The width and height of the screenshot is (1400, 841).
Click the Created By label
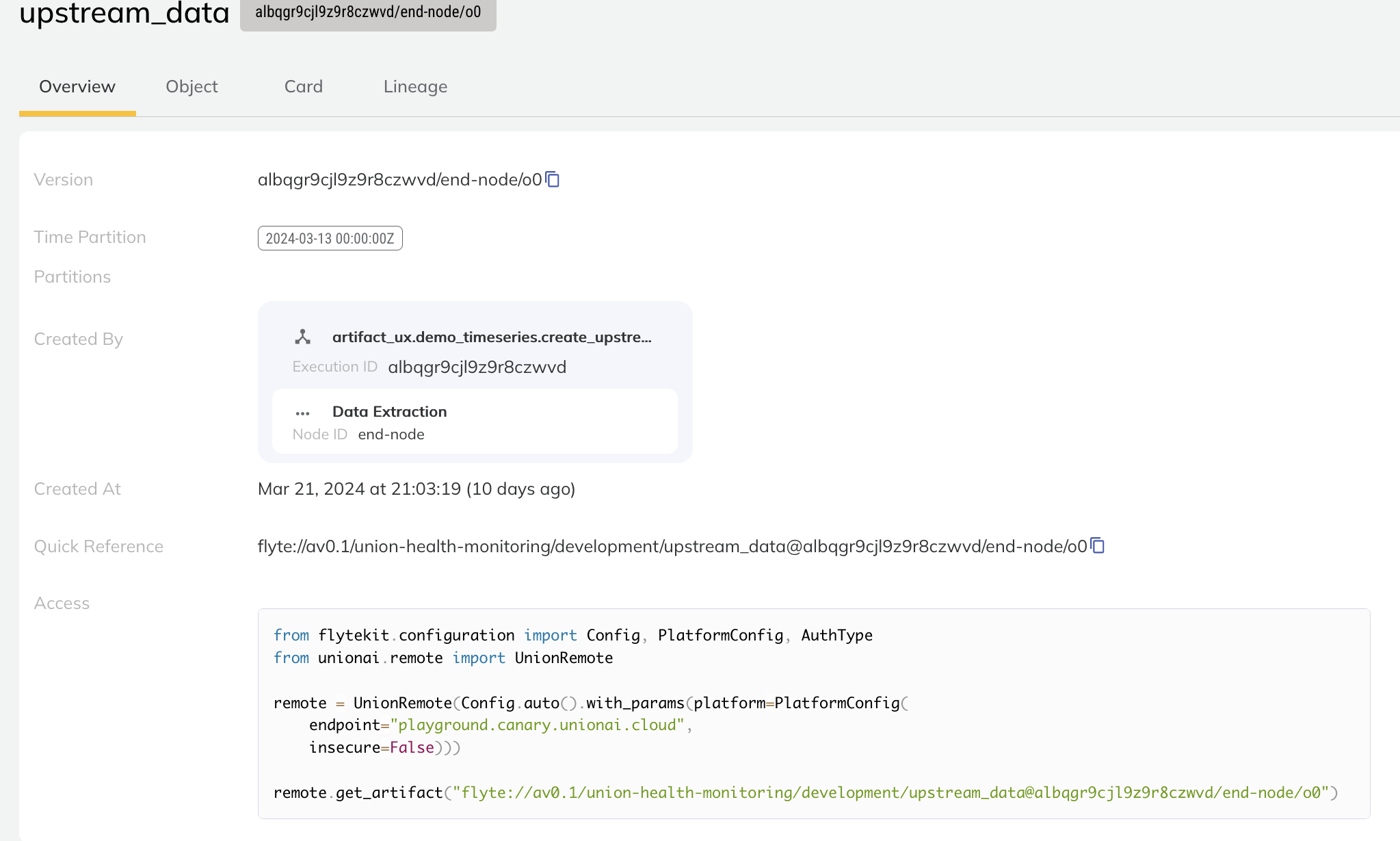[78, 339]
